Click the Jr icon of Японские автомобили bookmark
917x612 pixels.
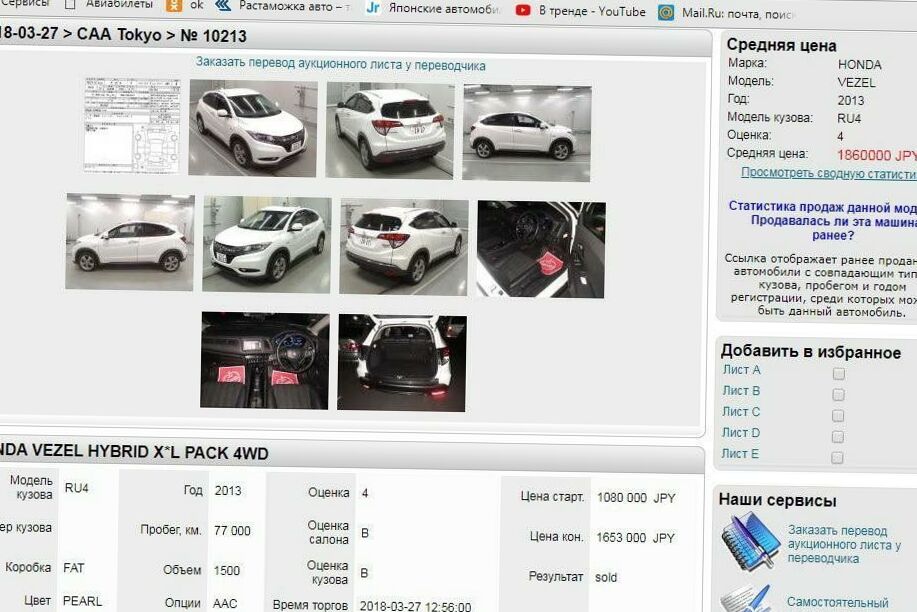click(373, 8)
